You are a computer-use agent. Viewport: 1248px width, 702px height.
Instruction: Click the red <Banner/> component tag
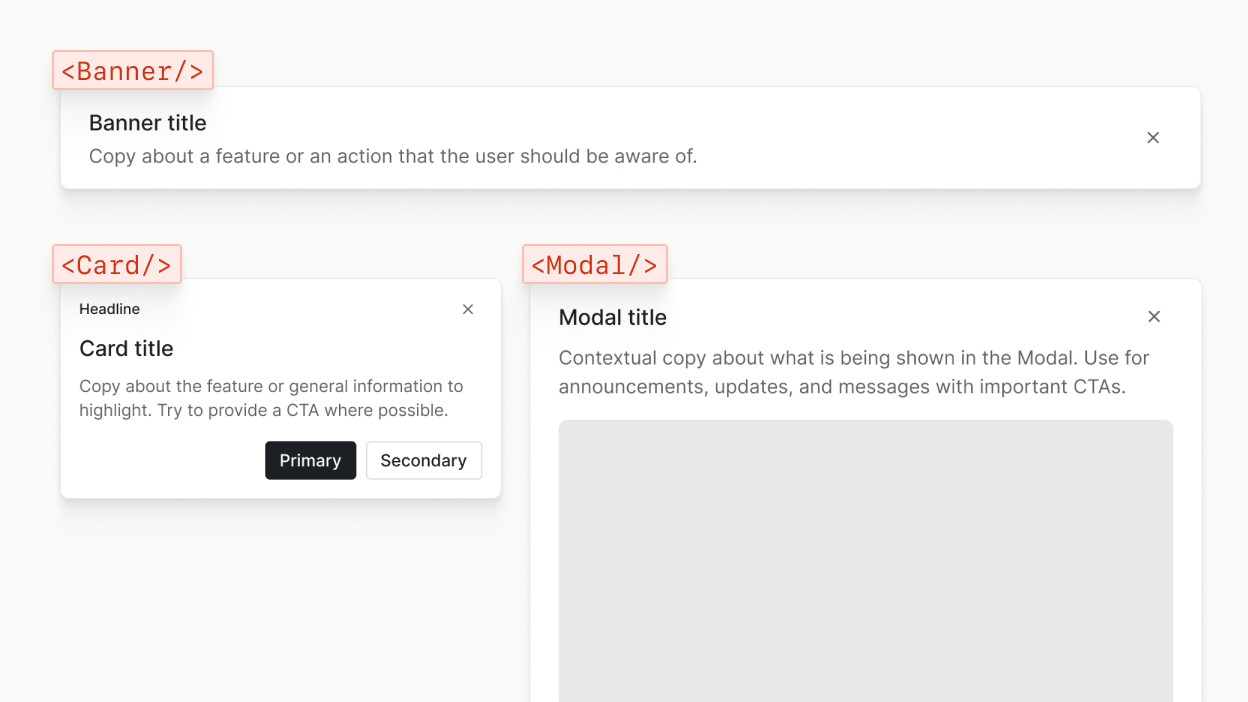coord(132,70)
